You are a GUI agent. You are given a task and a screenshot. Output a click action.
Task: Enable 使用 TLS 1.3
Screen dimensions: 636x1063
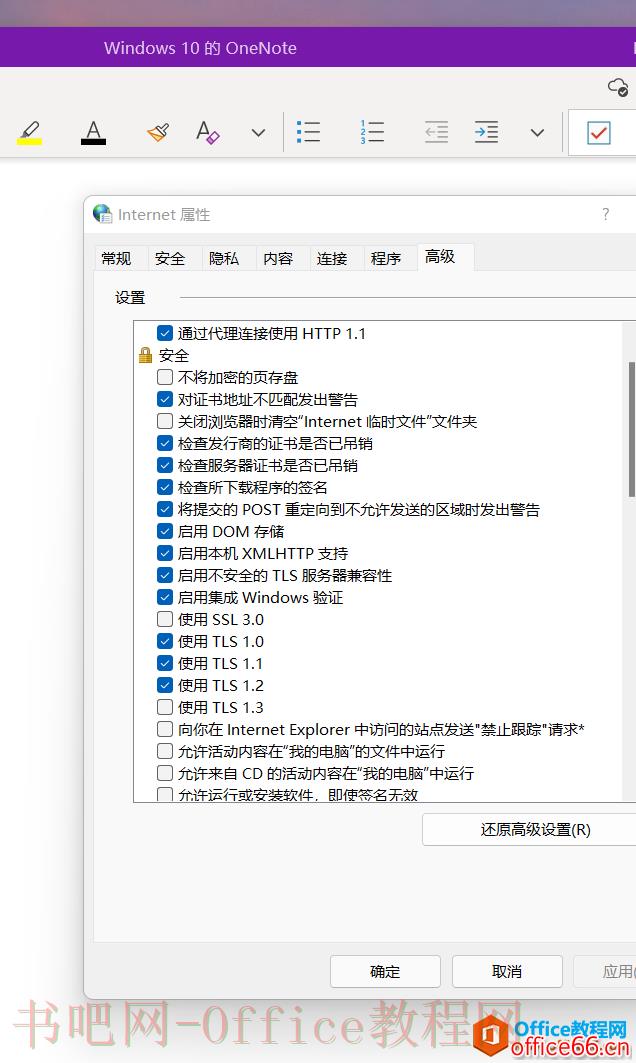[x=165, y=707]
